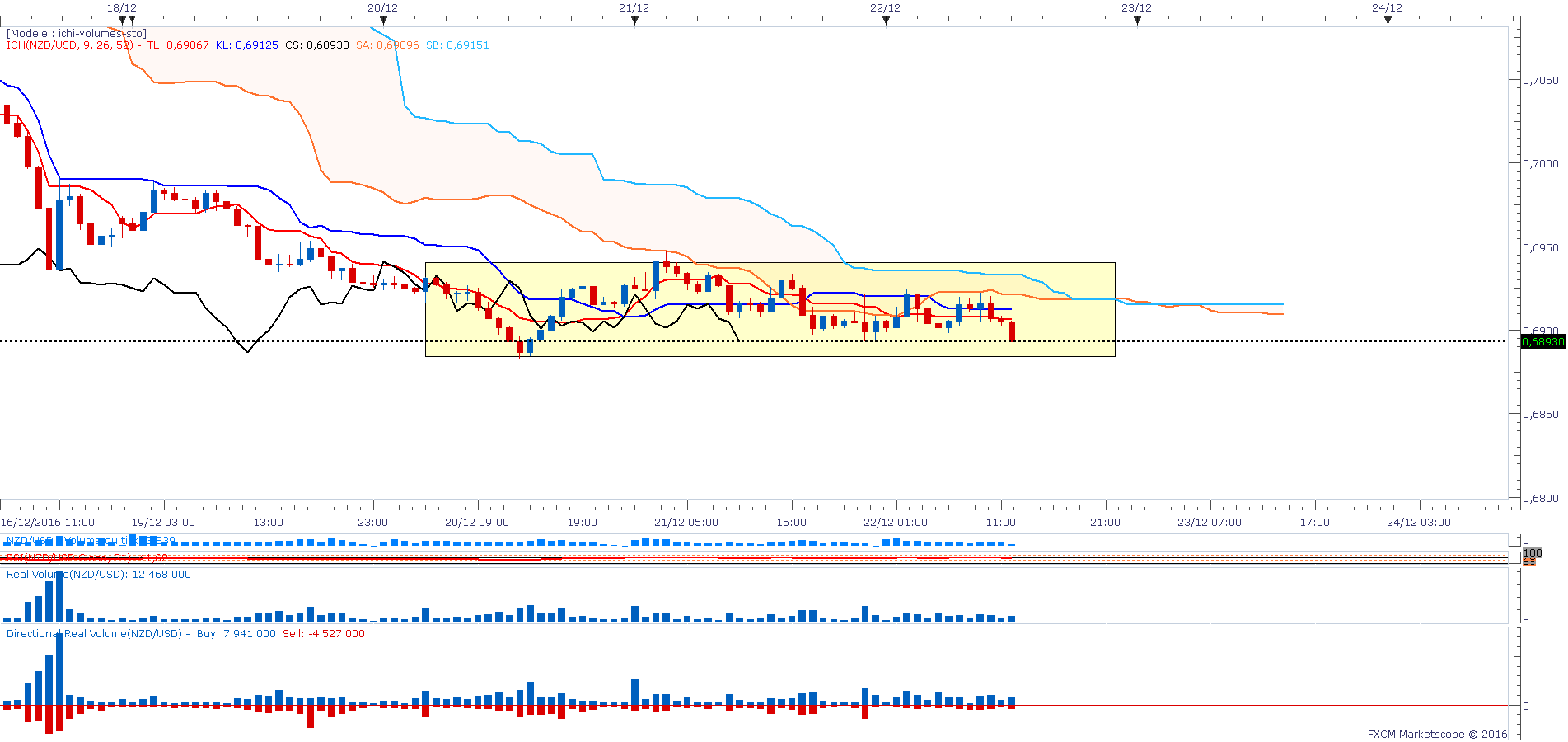Click the '19/12 03:00' time axis label

pos(163,522)
